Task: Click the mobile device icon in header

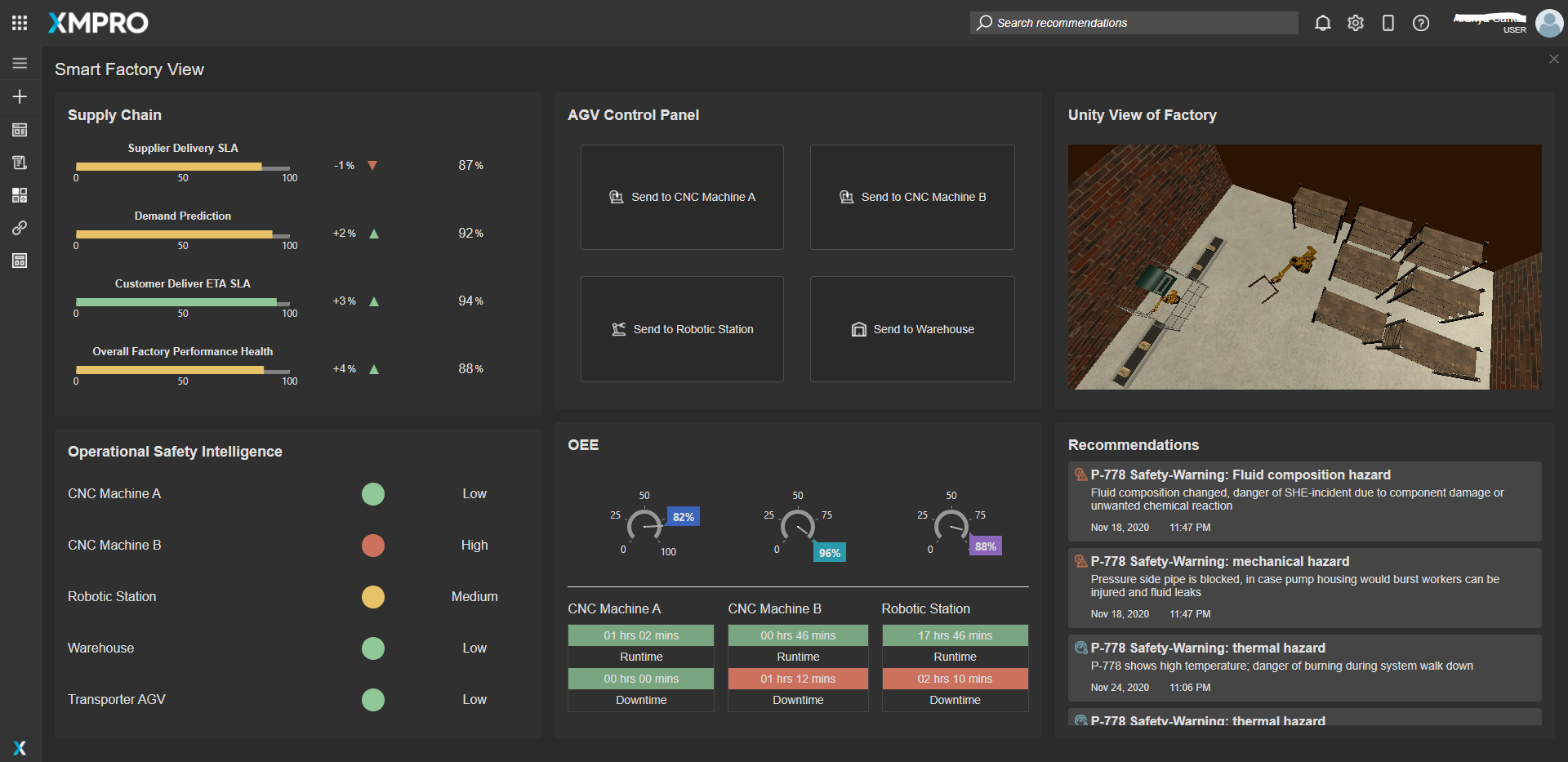Action: pos(1388,23)
